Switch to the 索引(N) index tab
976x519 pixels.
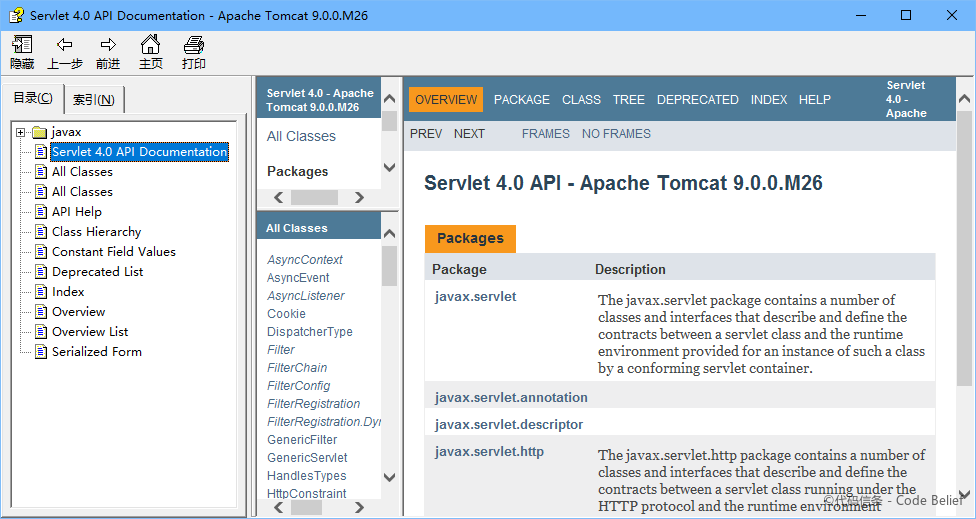[94, 100]
